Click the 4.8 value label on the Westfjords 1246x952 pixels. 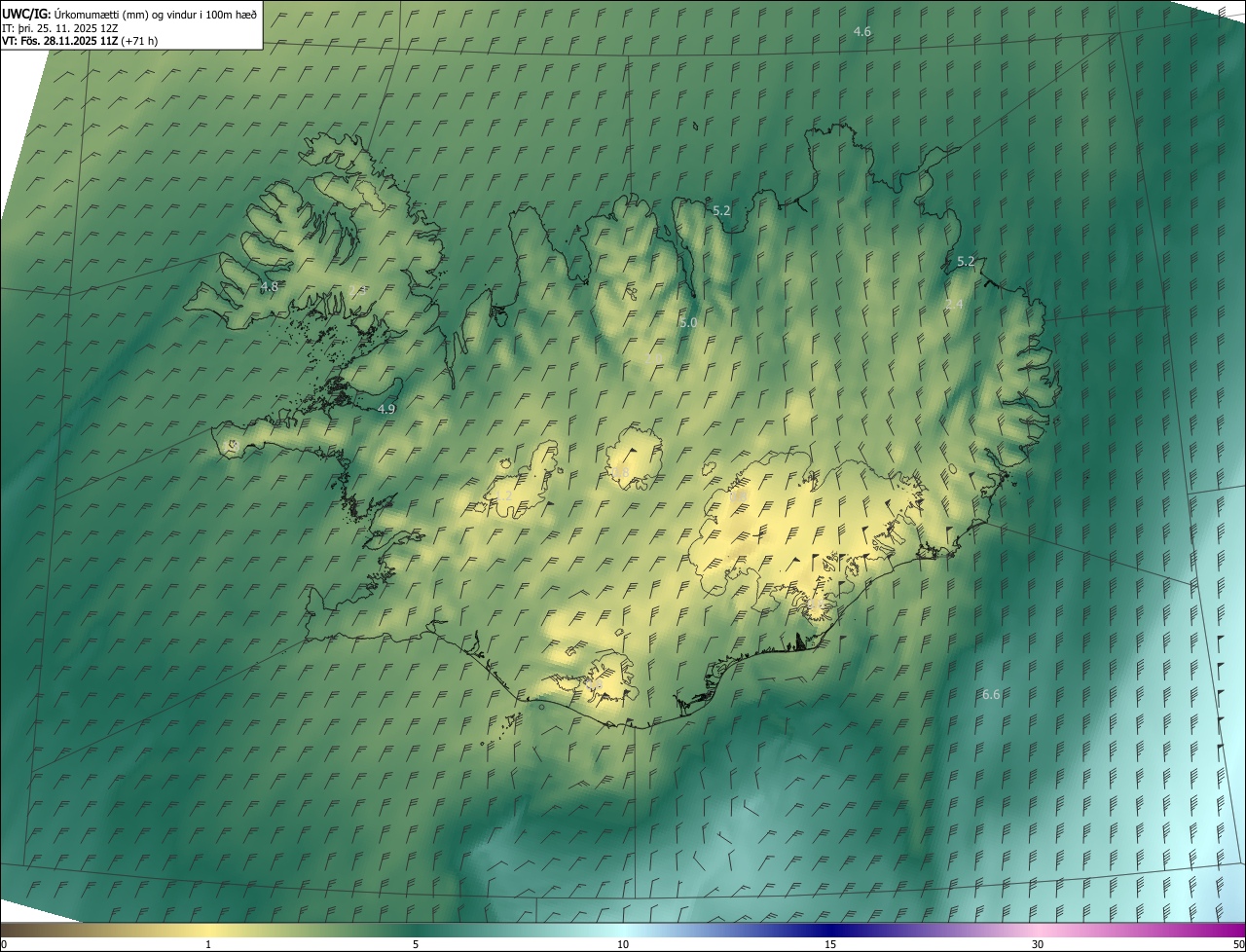[x=270, y=287]
